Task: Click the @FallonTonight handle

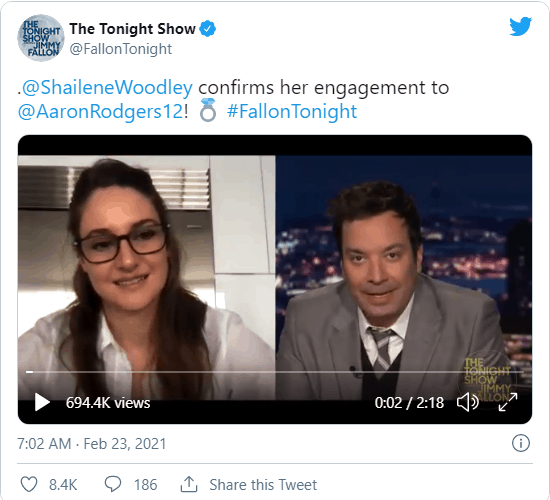Action: 121,49
